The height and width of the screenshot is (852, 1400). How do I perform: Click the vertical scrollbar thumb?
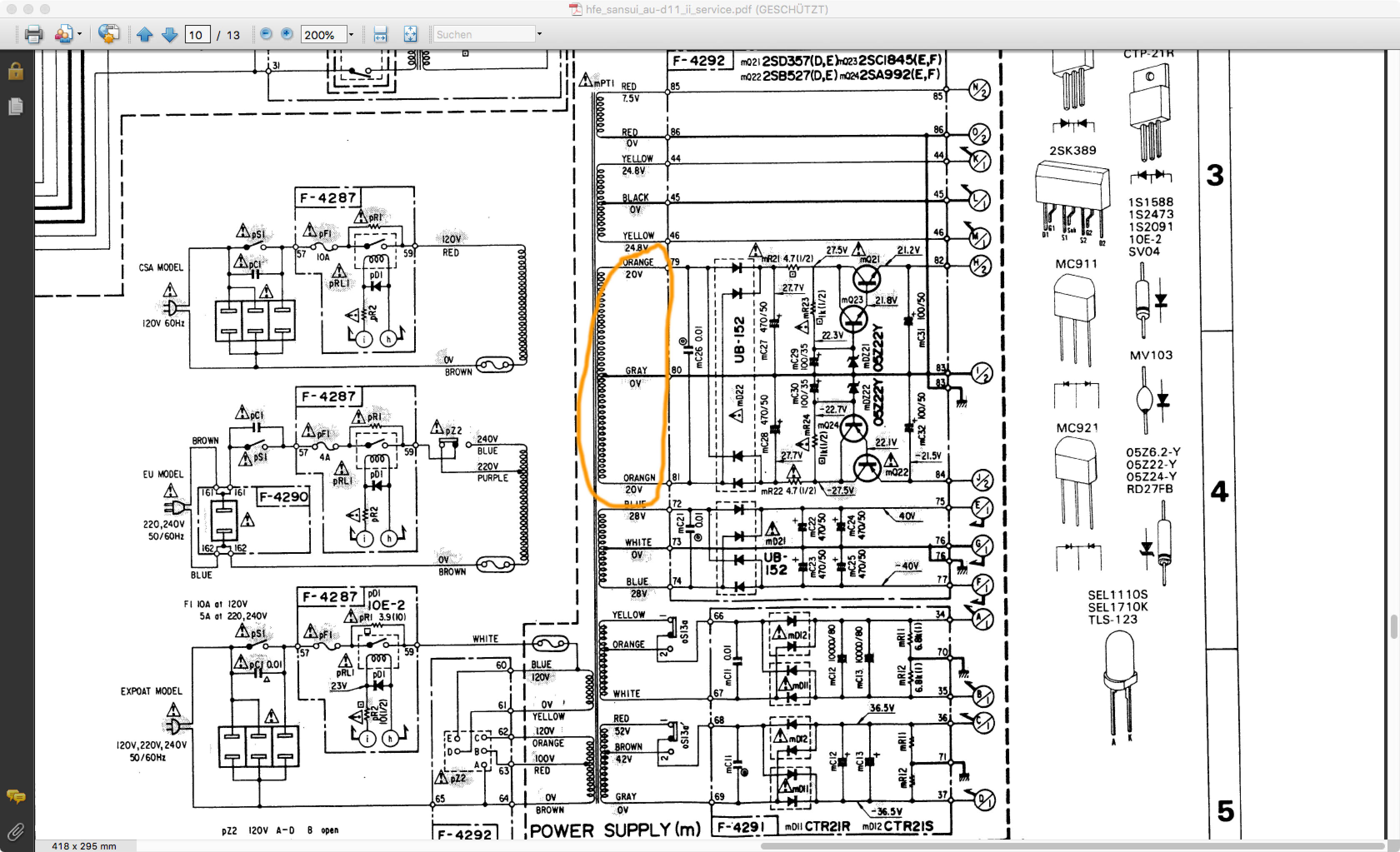(x=1394, y=627)
